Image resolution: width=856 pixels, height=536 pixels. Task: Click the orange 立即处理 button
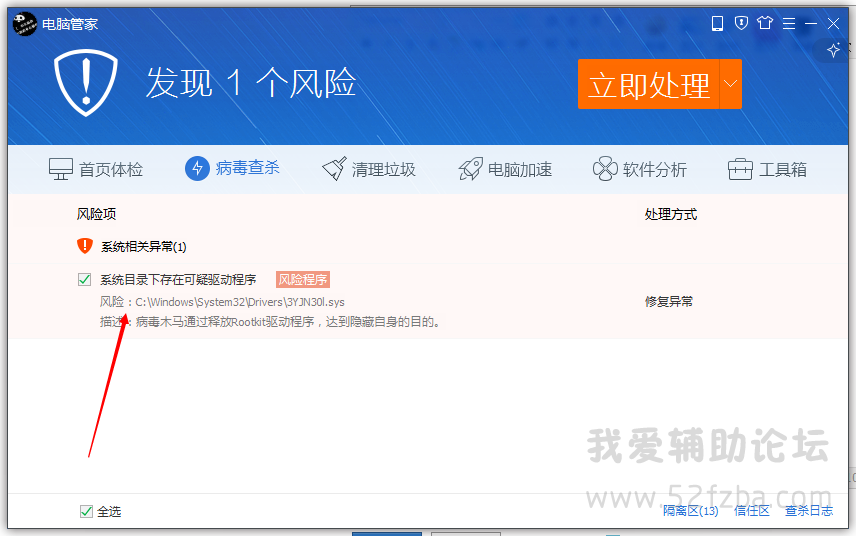tap(649, 84)
